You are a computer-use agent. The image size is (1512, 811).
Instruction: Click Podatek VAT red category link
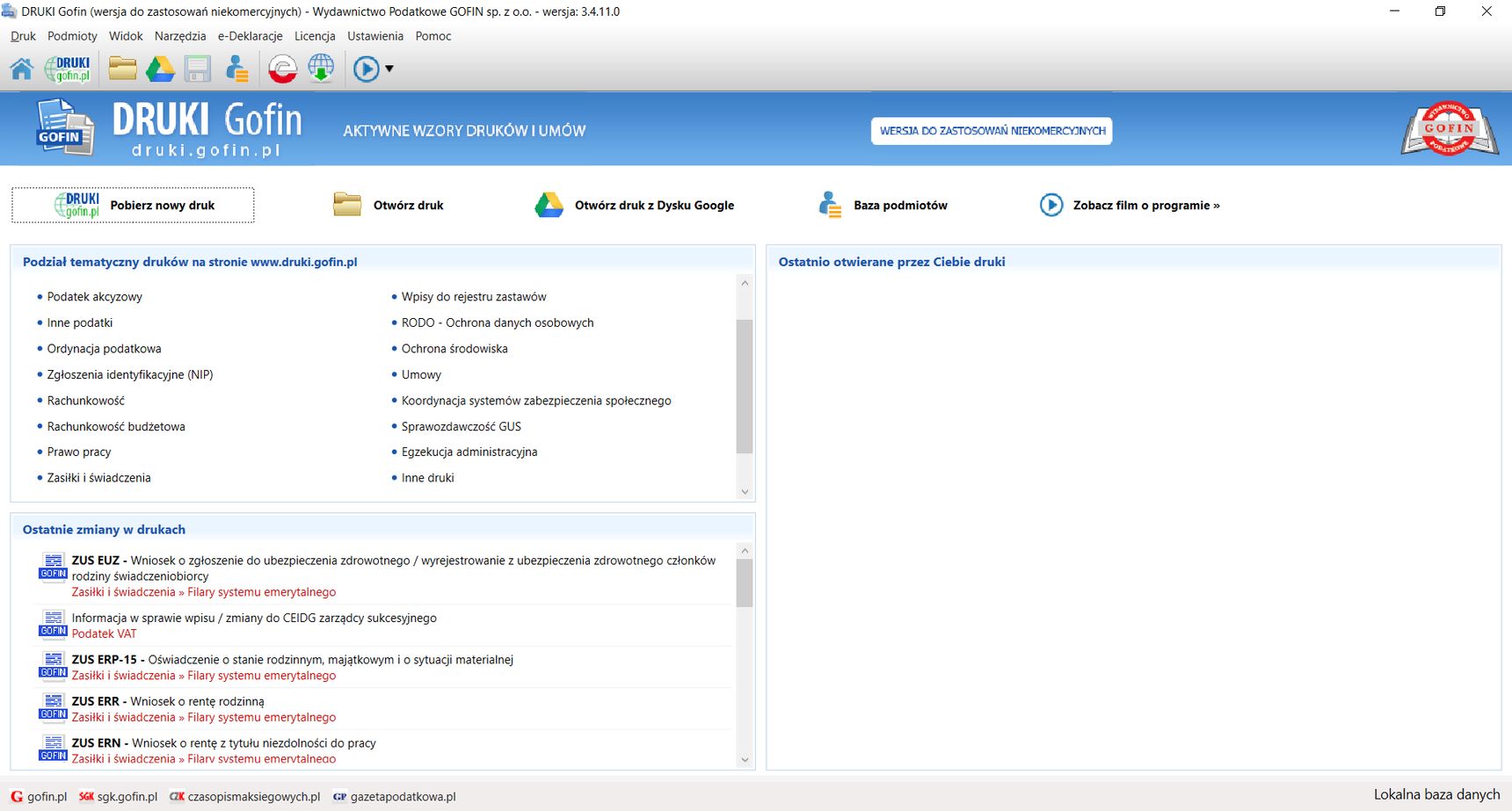point(104,634)
